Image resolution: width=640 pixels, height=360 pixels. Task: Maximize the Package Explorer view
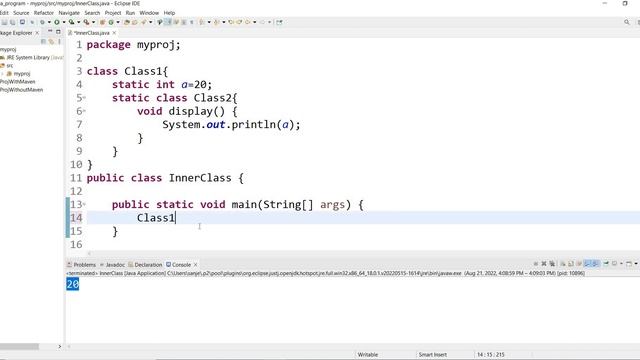click(58, 31)
